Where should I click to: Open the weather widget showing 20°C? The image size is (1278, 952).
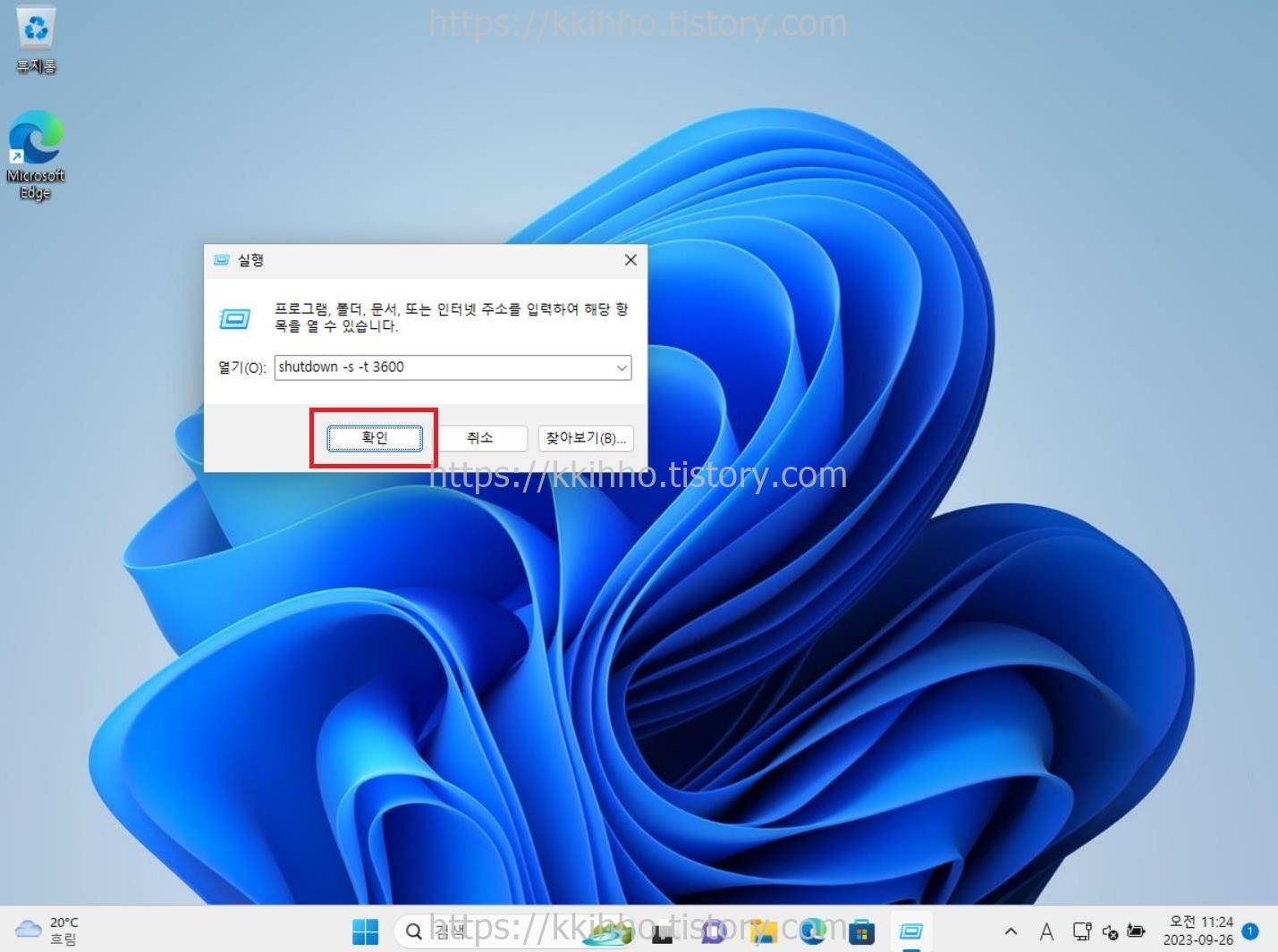[47, 931]
